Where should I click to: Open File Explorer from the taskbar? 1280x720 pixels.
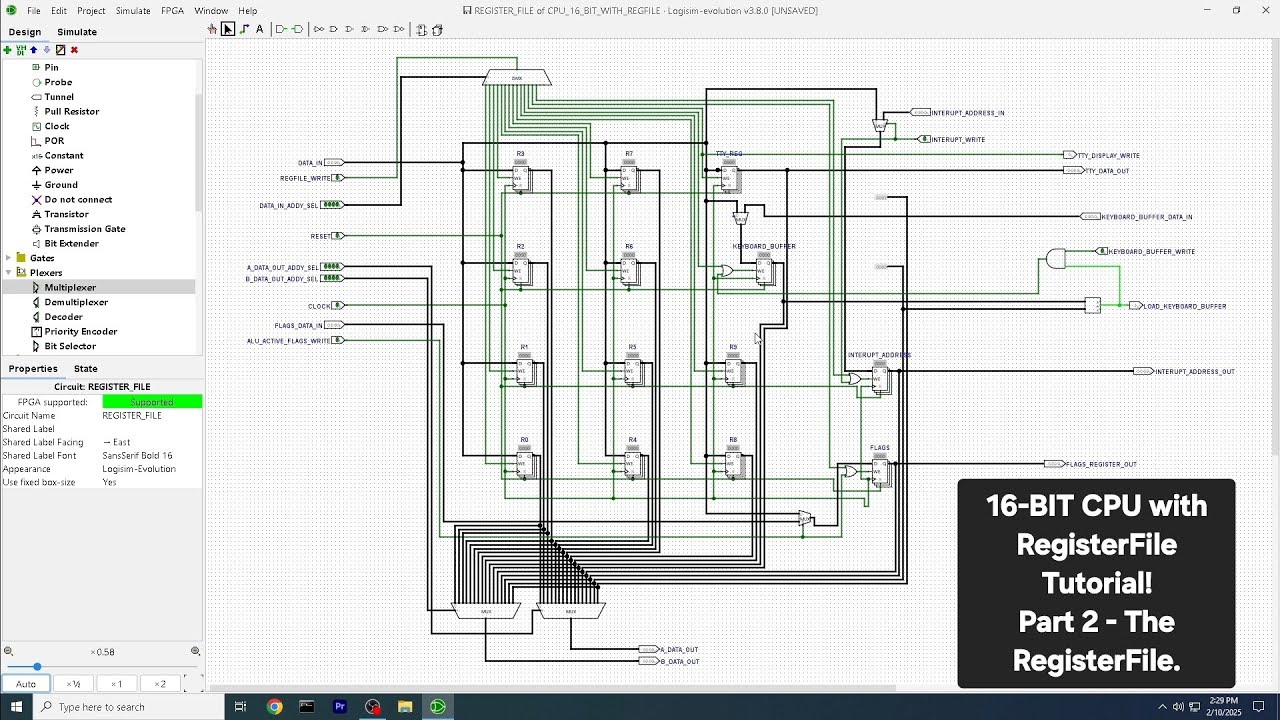[405, 707]
